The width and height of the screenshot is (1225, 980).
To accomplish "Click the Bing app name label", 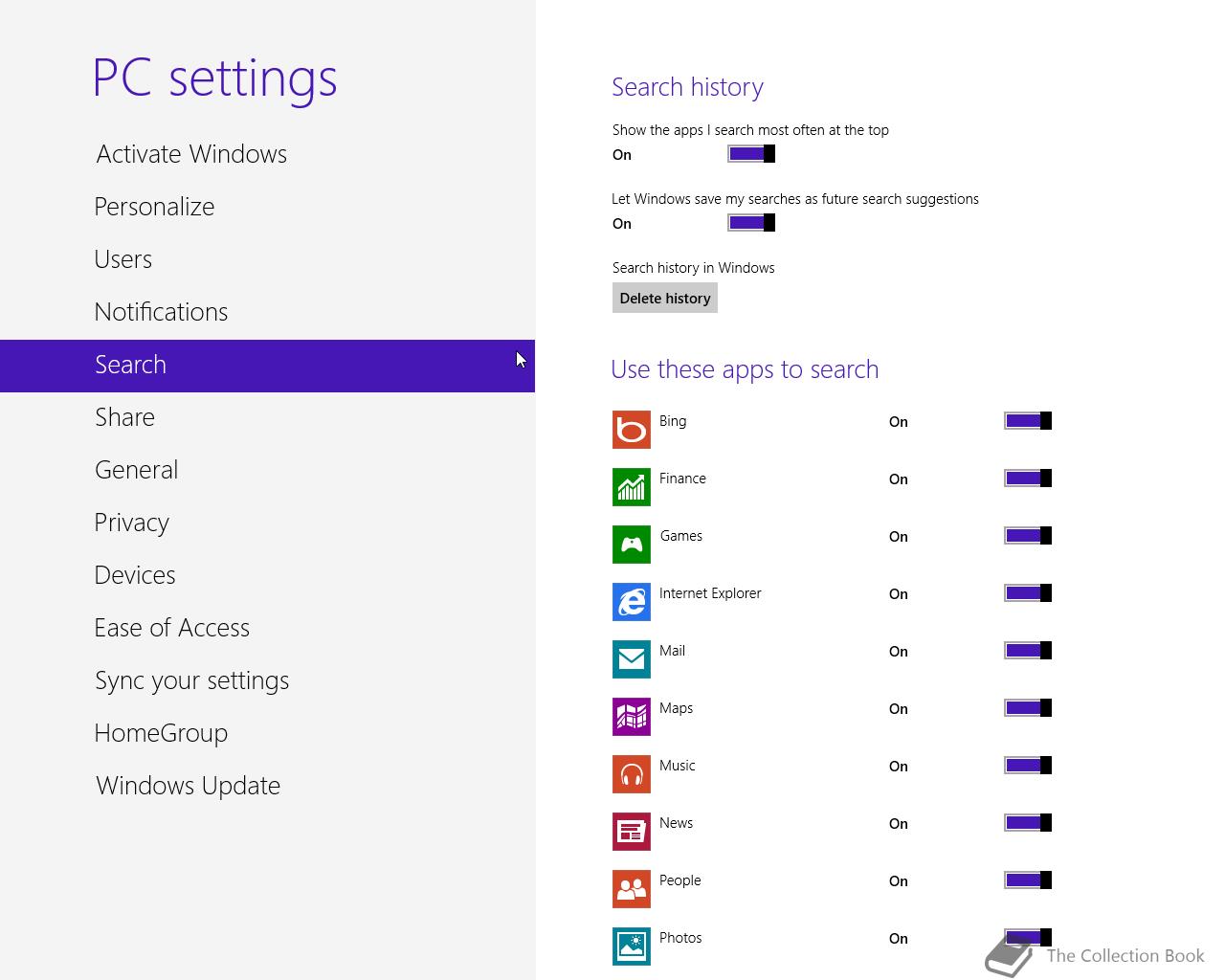I will (x=673, y=421).
